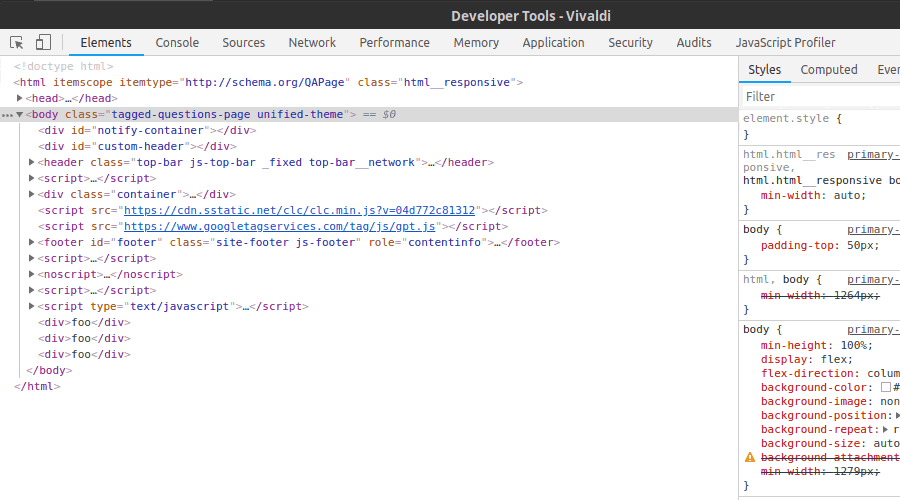Switch to the Computed styles tab

click(829, 69)
